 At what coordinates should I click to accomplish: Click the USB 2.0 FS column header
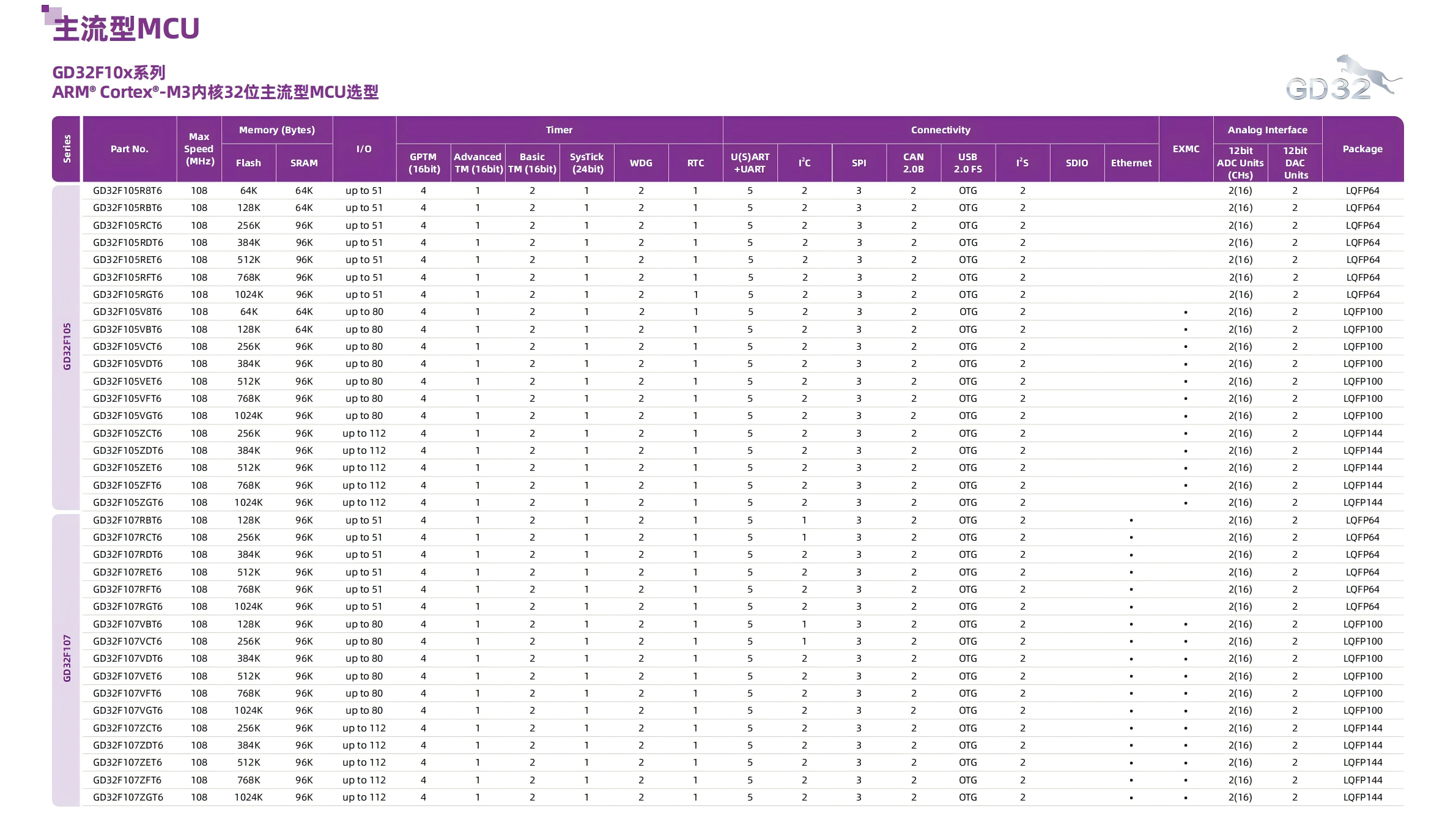pyautogui.click(x=967, y=163)
